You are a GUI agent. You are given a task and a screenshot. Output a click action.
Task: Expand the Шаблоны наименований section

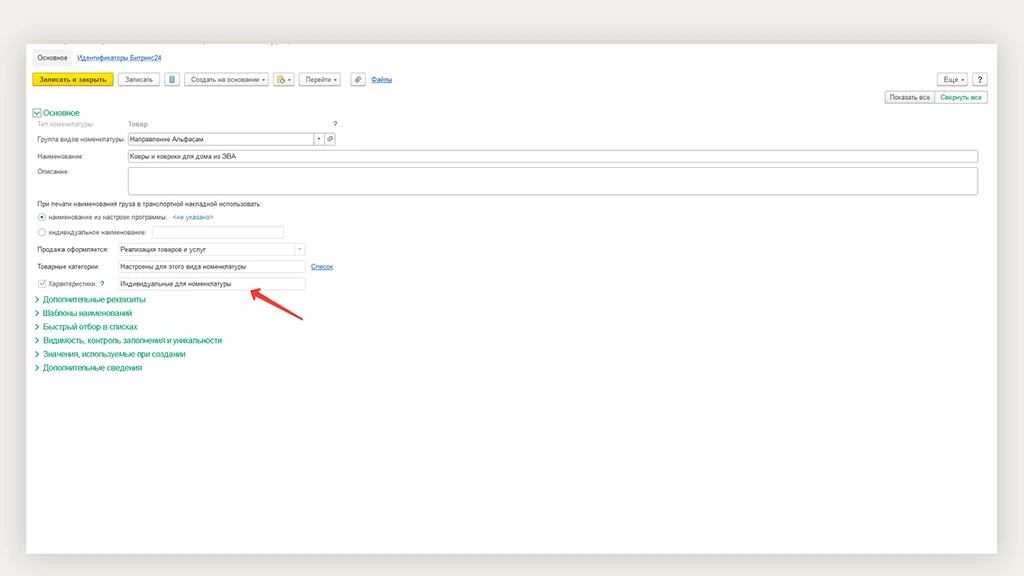pyautogui.click(x=87, y=313)
